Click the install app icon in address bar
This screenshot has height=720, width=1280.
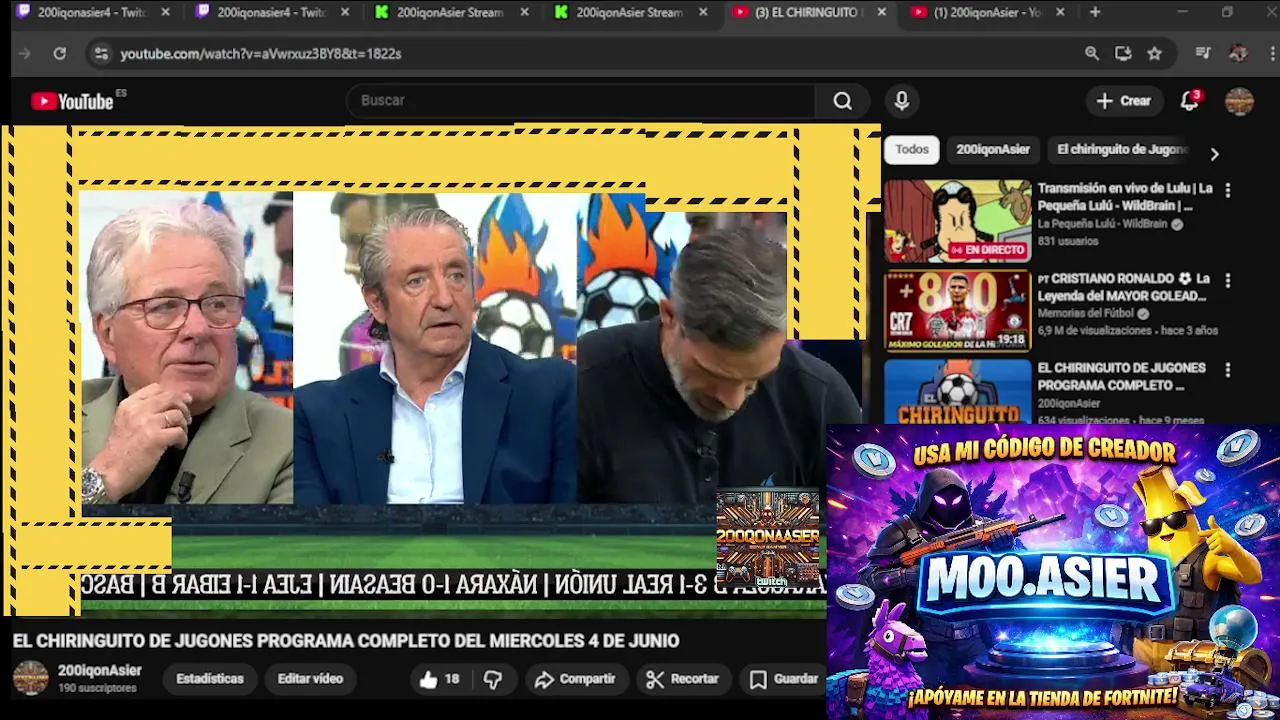[1123, 54]
